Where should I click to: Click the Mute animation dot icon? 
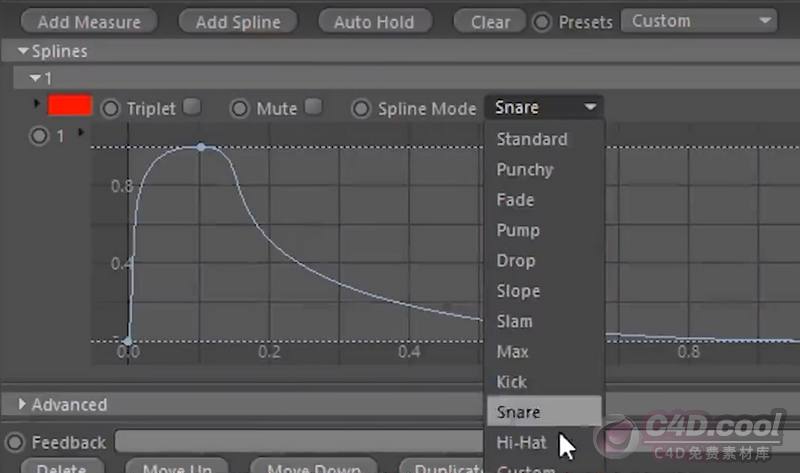click(240, 108)
